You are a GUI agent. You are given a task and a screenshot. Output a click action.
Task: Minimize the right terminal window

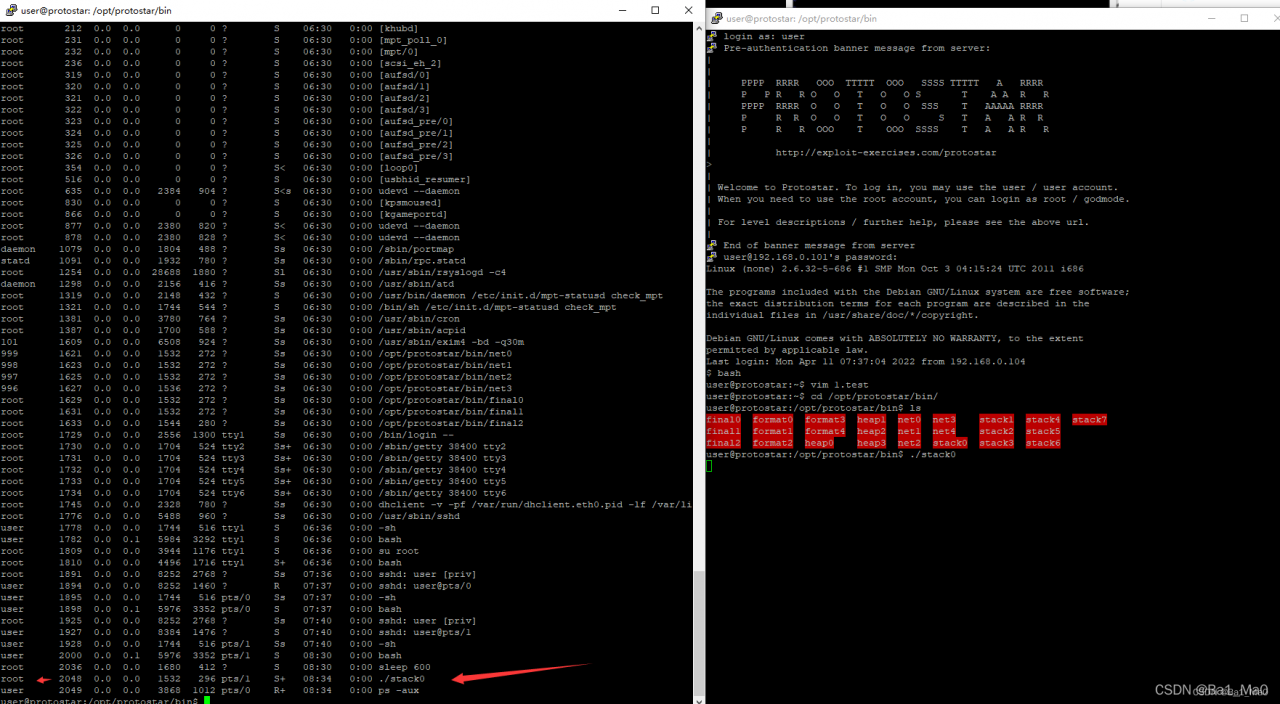(x=1212, y=18)
